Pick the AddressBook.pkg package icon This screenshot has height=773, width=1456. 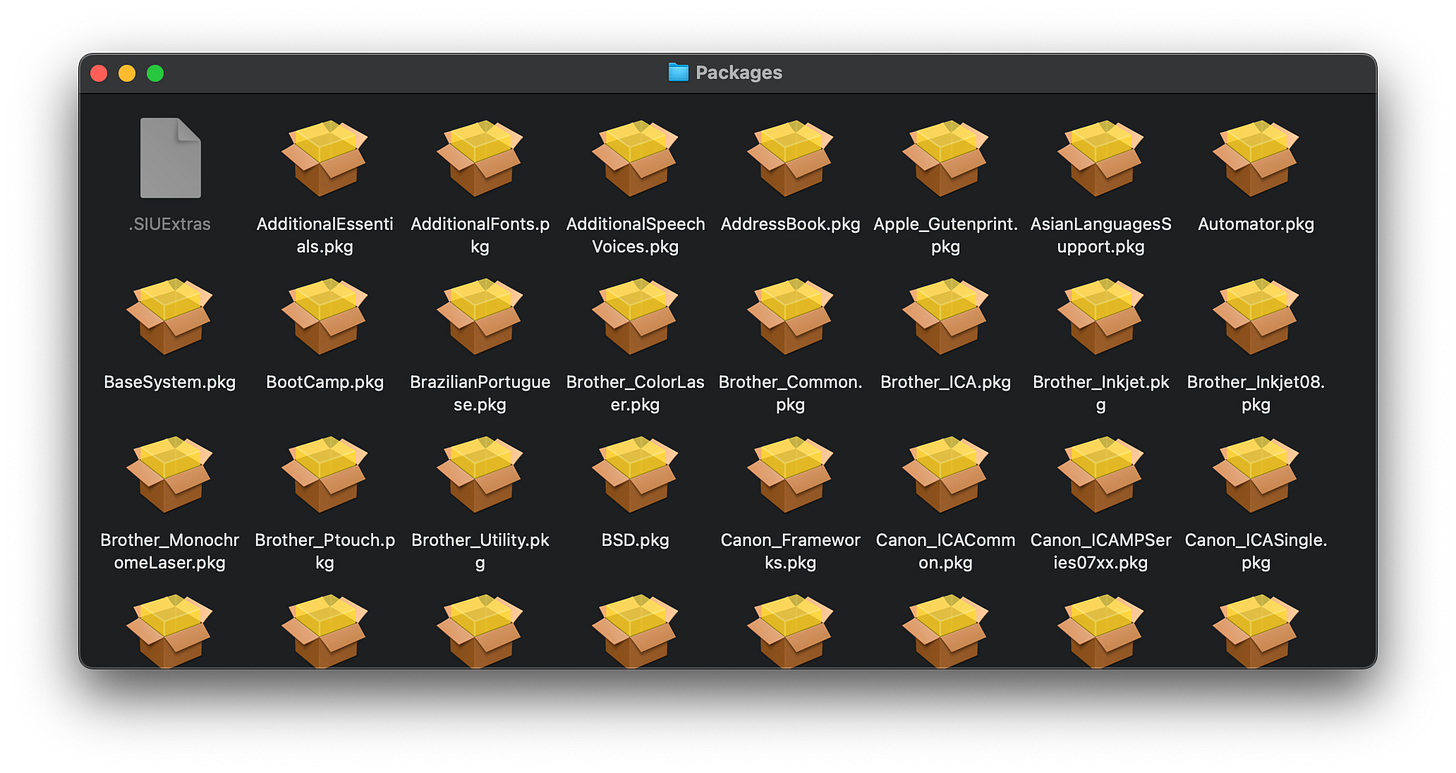tap(790, 158)
